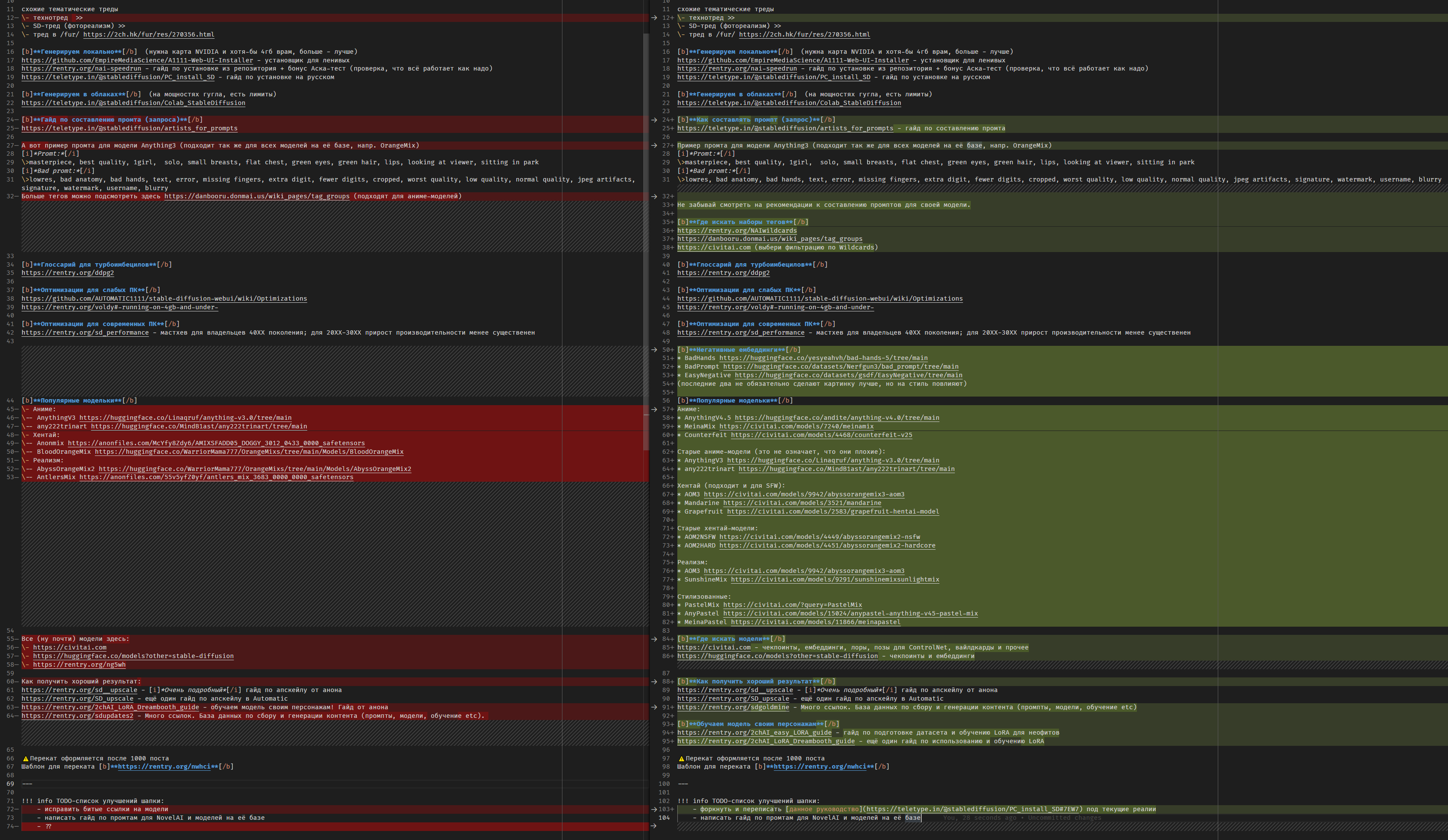
Task: Open 2chAI_easy_LORA_guide link
Action: pos(754,732)
